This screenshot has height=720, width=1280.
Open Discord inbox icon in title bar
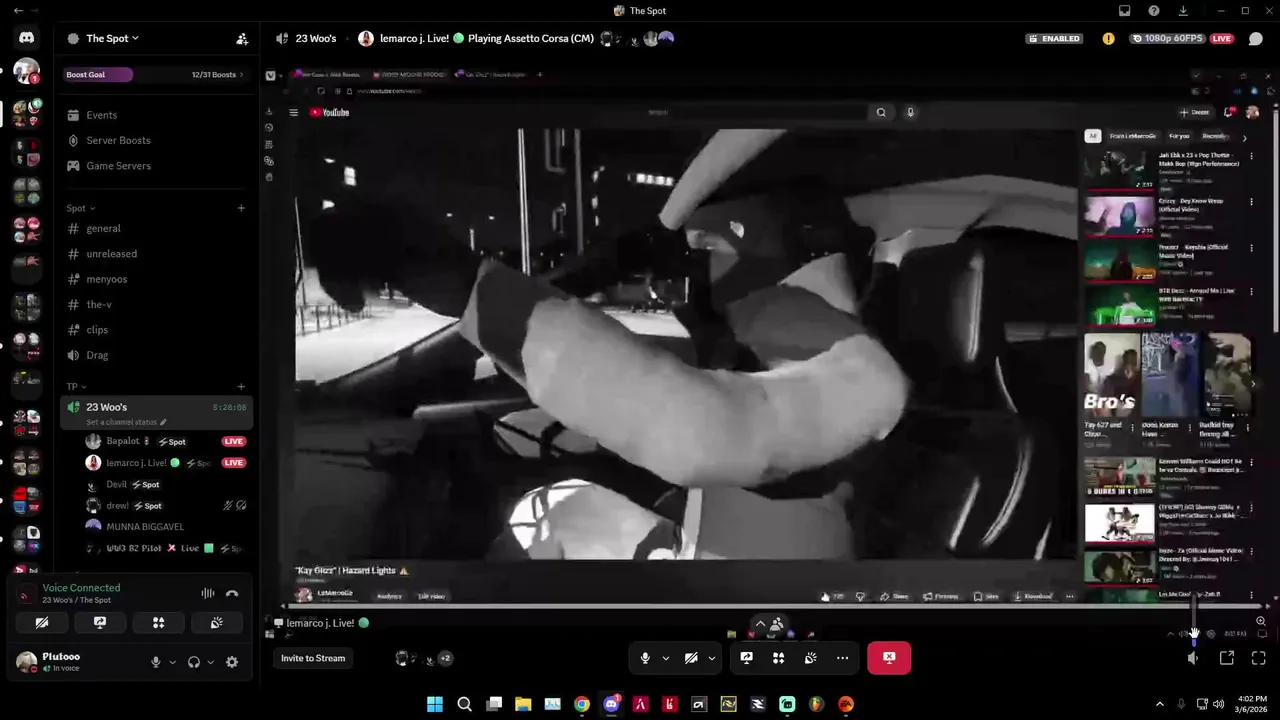click(1124, 11)
